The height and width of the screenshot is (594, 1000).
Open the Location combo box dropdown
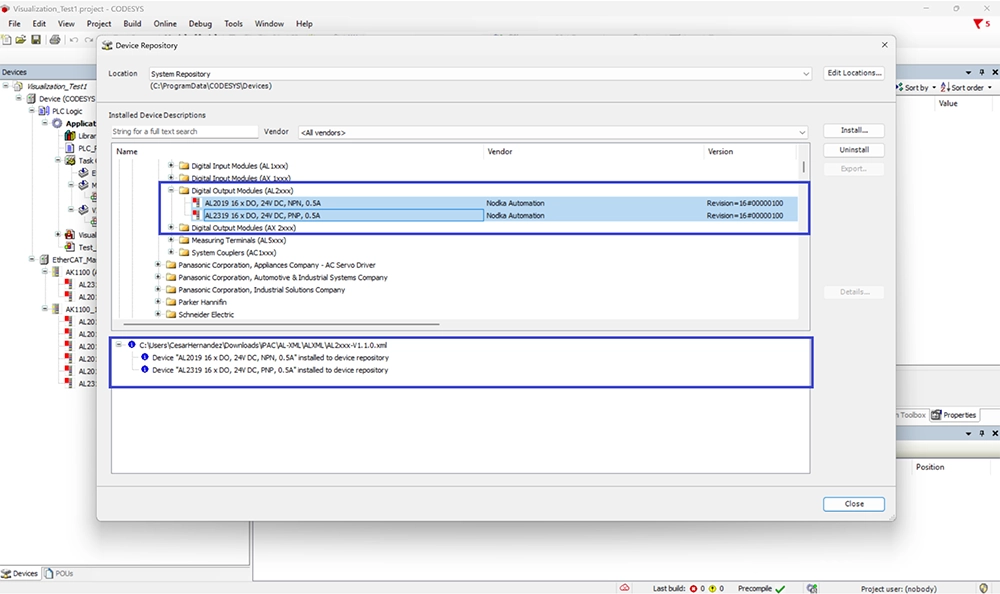pos(805,74)
